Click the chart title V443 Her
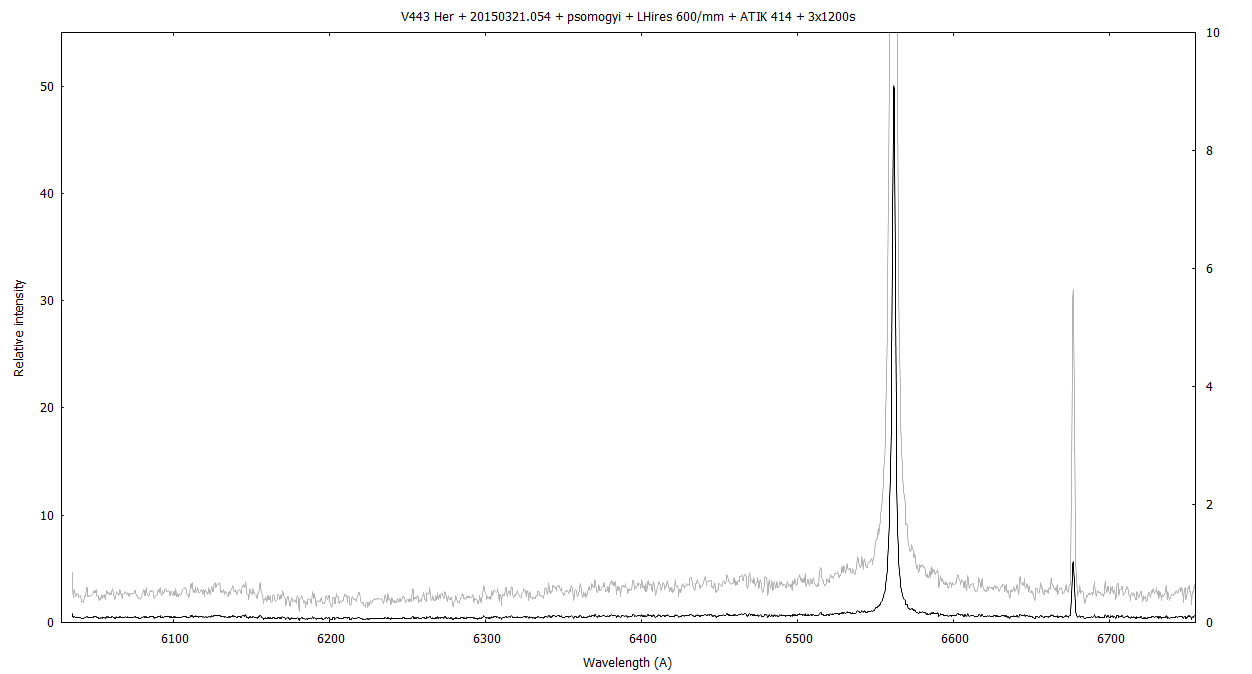The width and height of the screenshot is (1252, 674). pyautogui.click(x=626, y=17)
